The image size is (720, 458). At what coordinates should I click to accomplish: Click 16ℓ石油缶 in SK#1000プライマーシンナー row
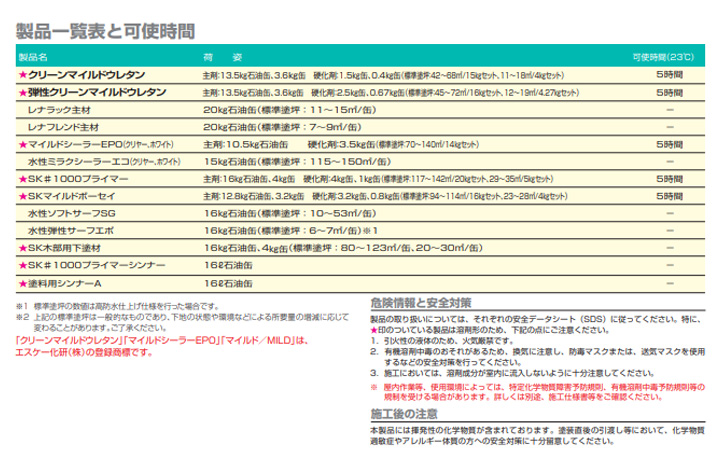[x=228, y=265]
